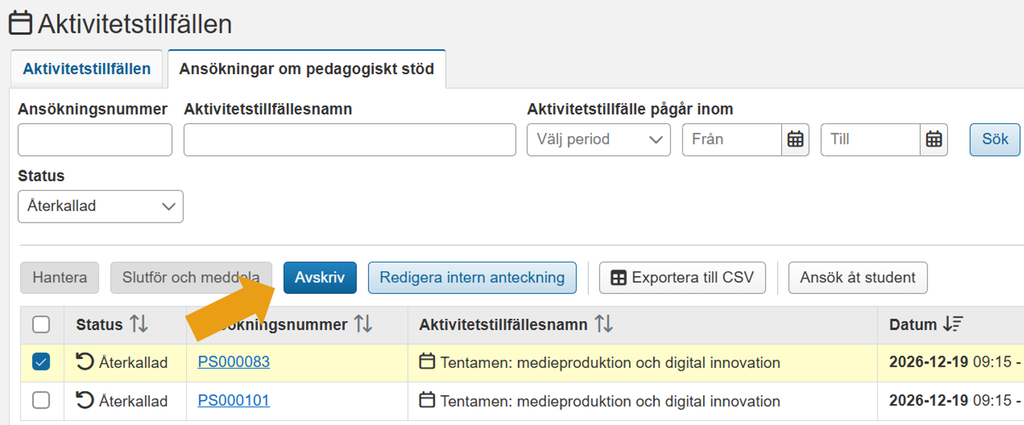Click the Aktivitetstillfällesnamn column header label
1024x425 pixels.
tap(504, 324)
